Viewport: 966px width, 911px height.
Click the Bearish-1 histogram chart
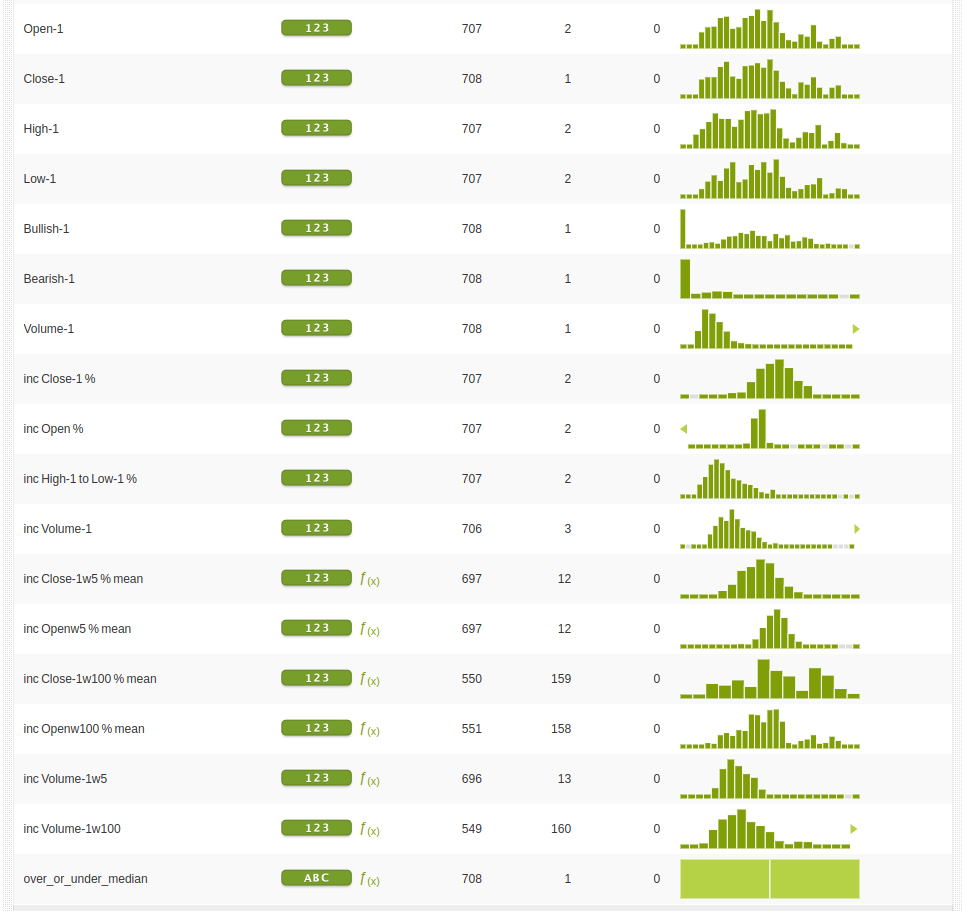coord(769,279)
